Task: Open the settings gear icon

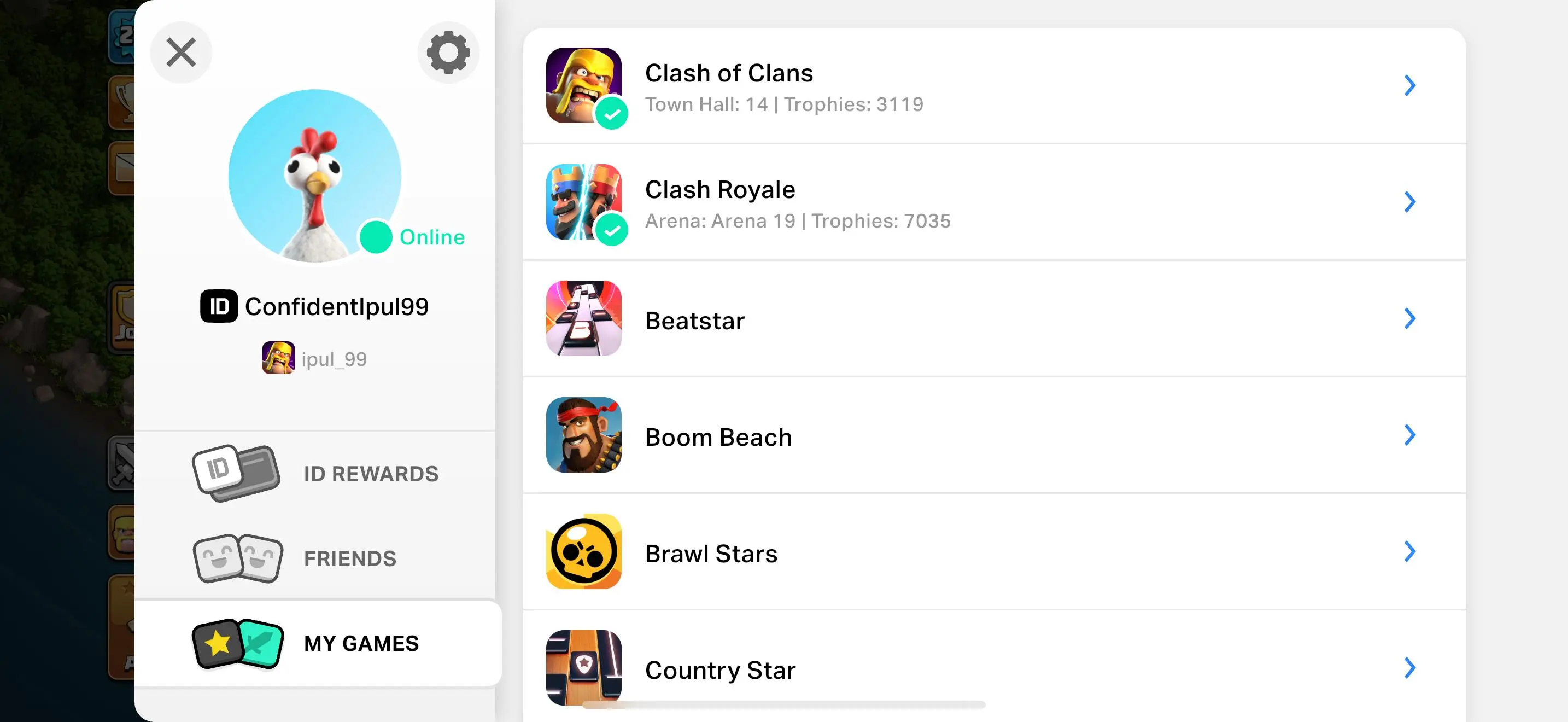Action: click(x=448, y=53)
